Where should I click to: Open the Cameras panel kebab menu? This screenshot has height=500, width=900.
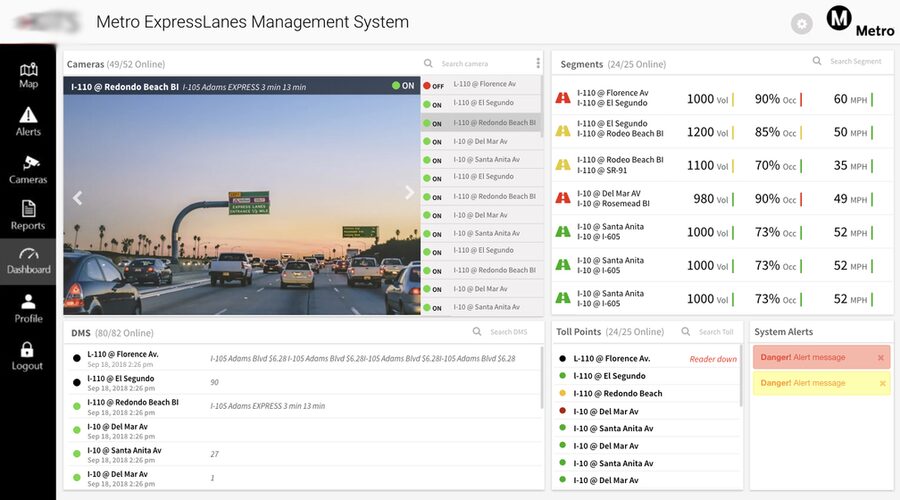pyautogui.click(x=538, y=63)
